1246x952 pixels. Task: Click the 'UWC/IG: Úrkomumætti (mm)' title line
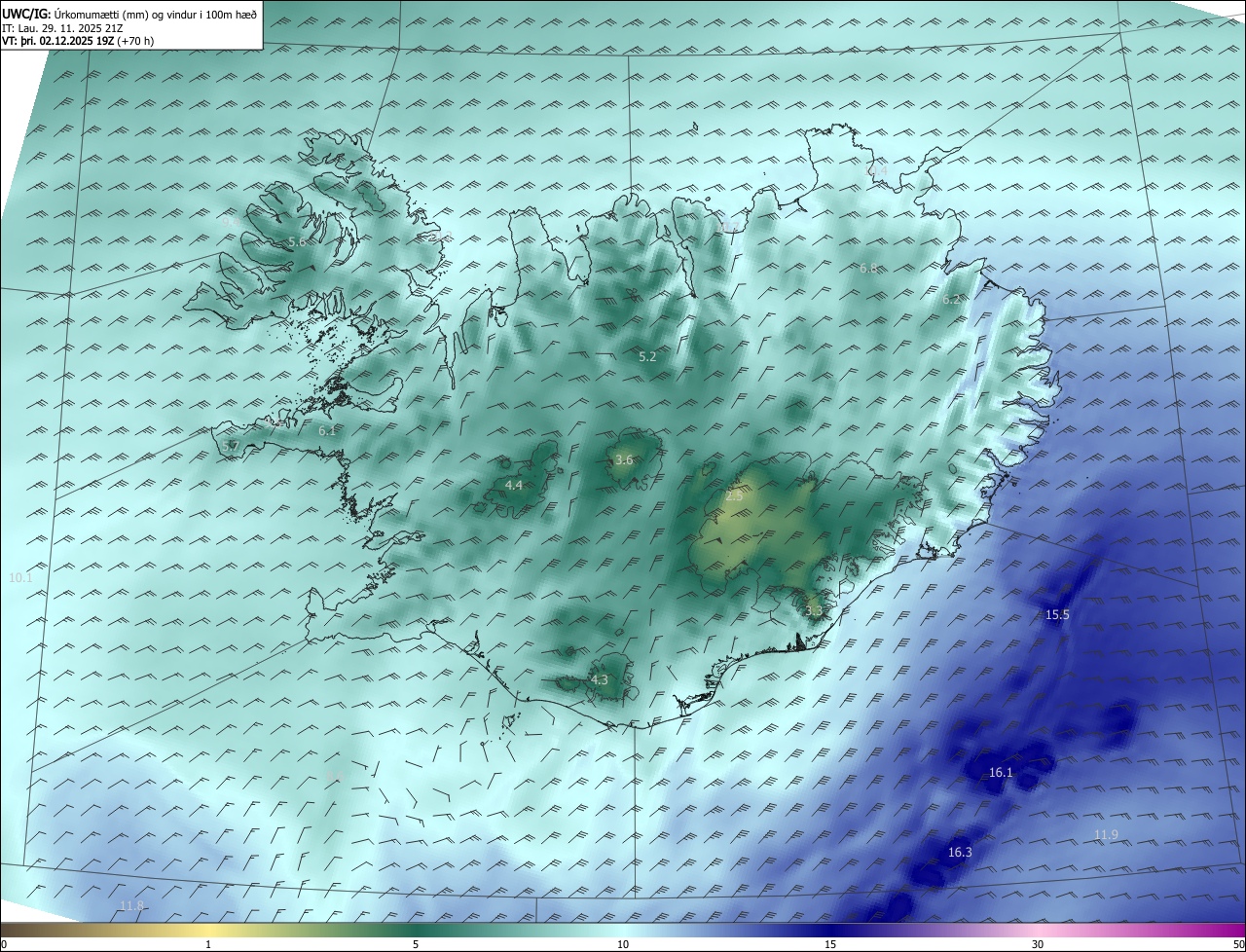pyautogui.click(x=130, y=15)
